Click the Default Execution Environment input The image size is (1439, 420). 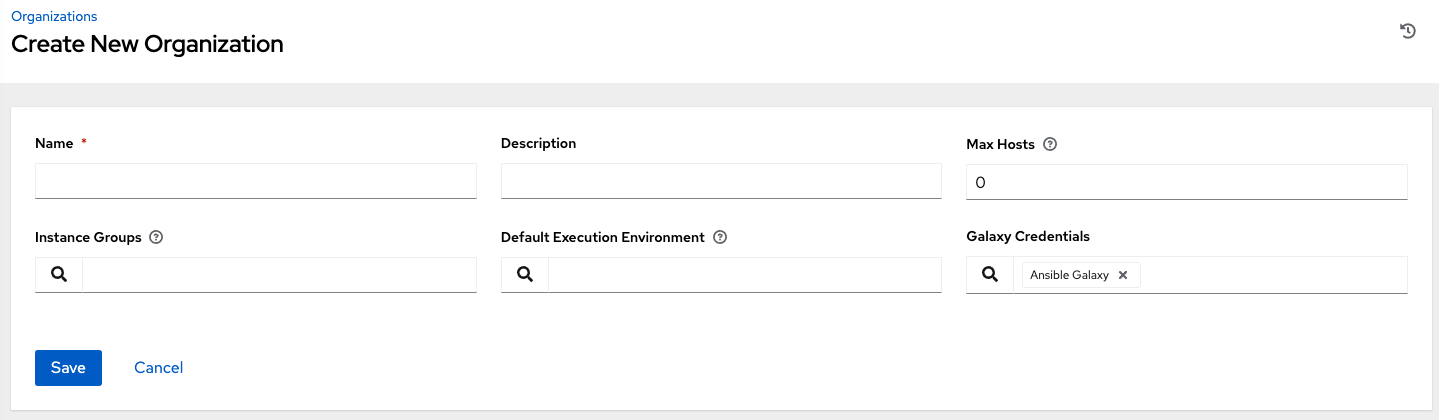click(745, 275)
